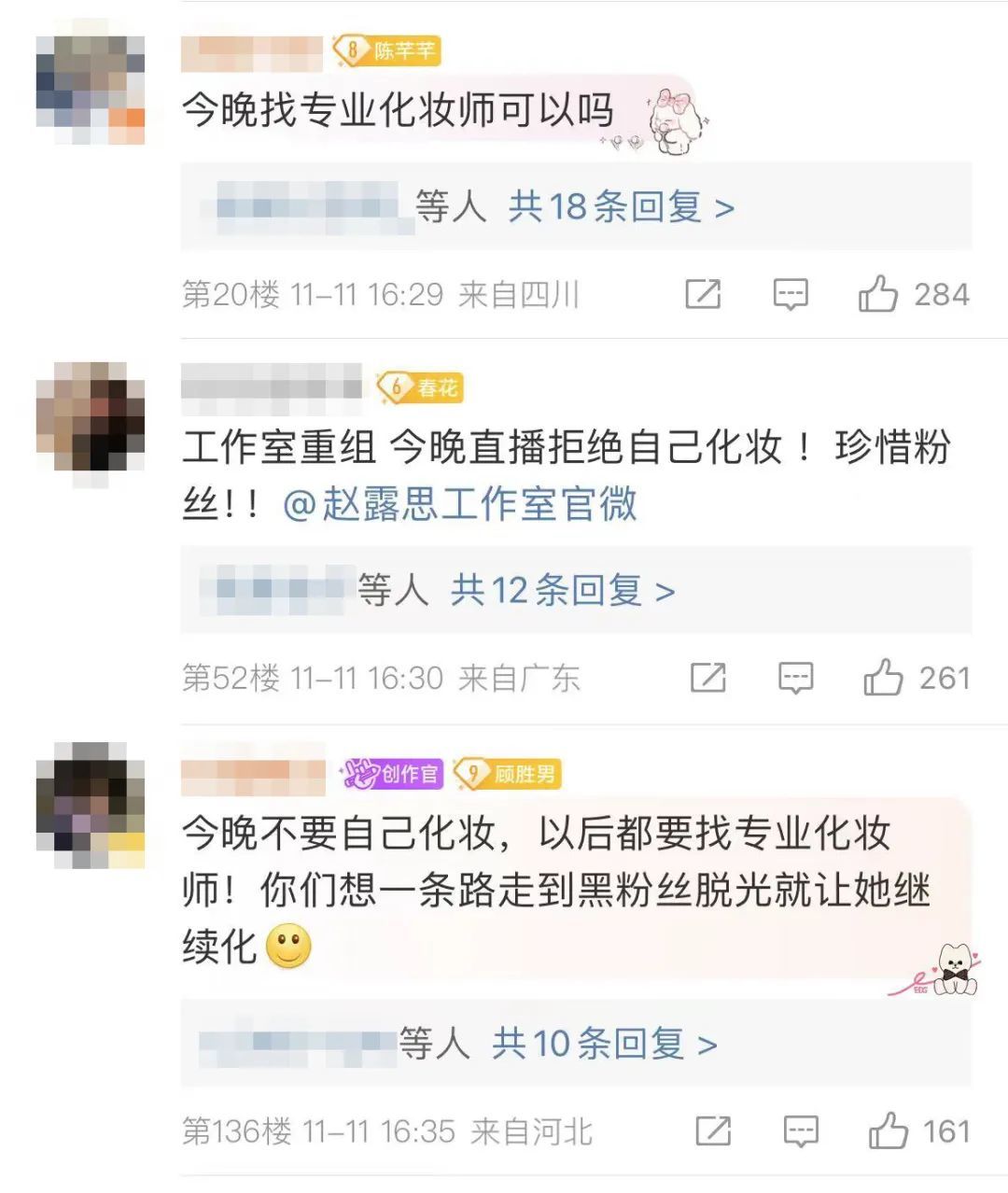Image resolution: width=1008 pixels, height=1193 pixels.
Task: Like the comment with 284 likes
Action: [878, 294]
